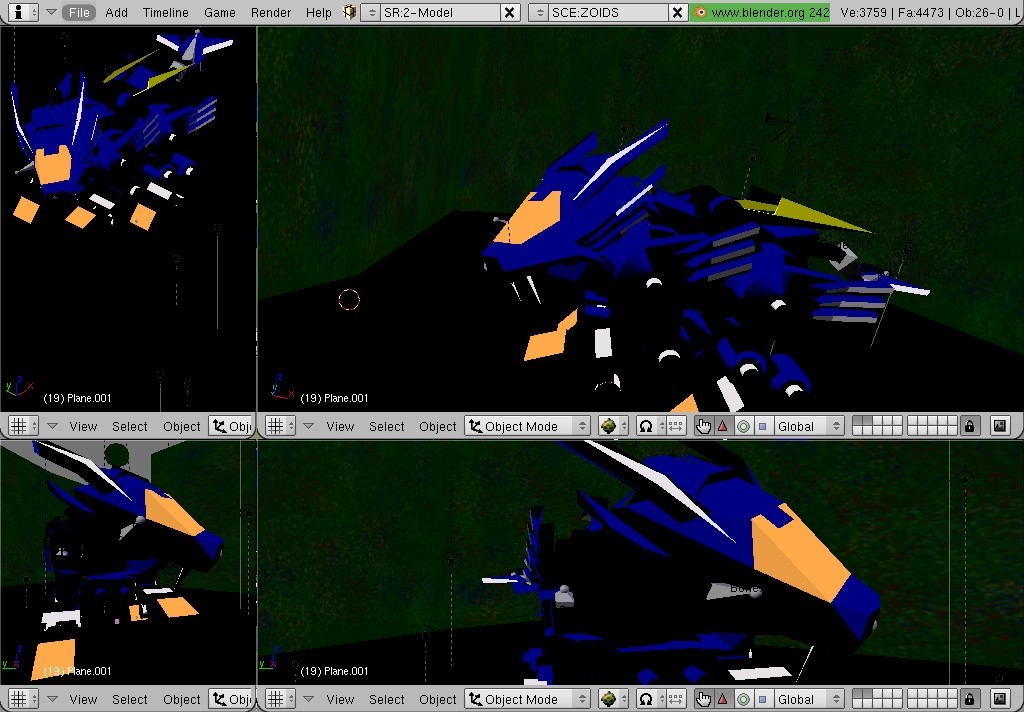This screenshot has width=1024, height=712.
Task: Click render-this-window icon in top-right view header
Action: click(x=1000, y=426)
